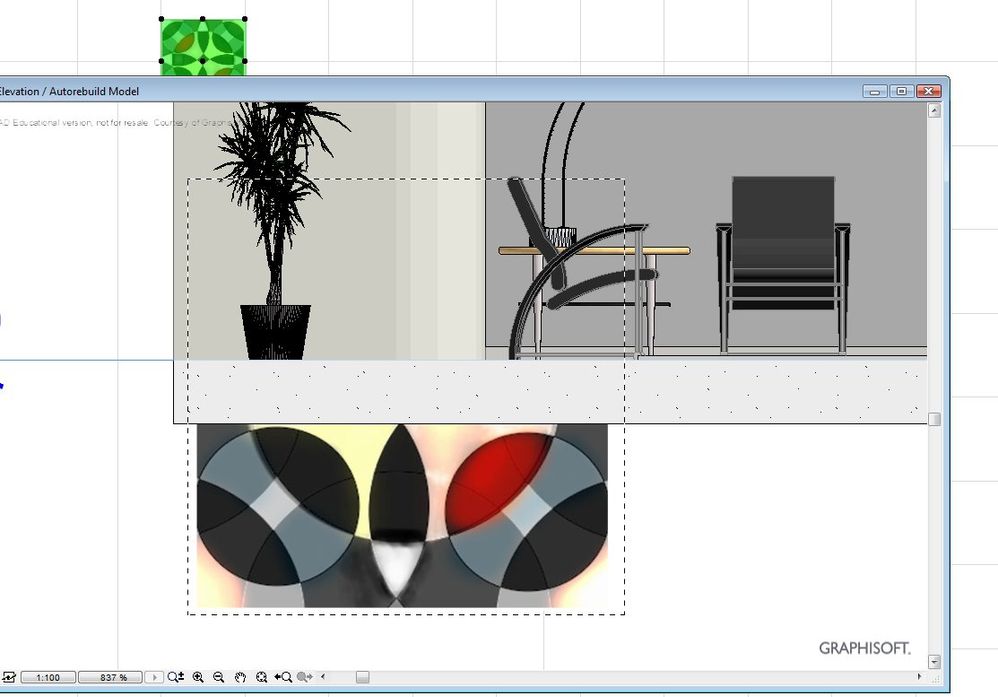Click the horizontal scrollbar left arrow

323,677
